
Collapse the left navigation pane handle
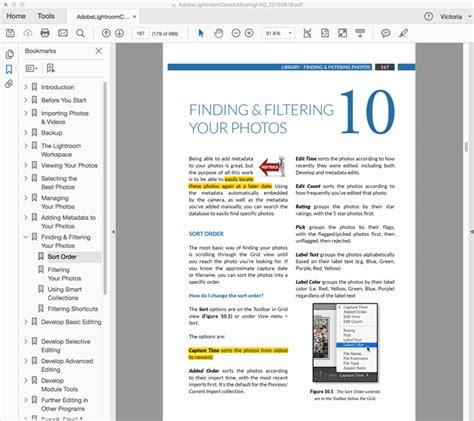pos(113,232)
